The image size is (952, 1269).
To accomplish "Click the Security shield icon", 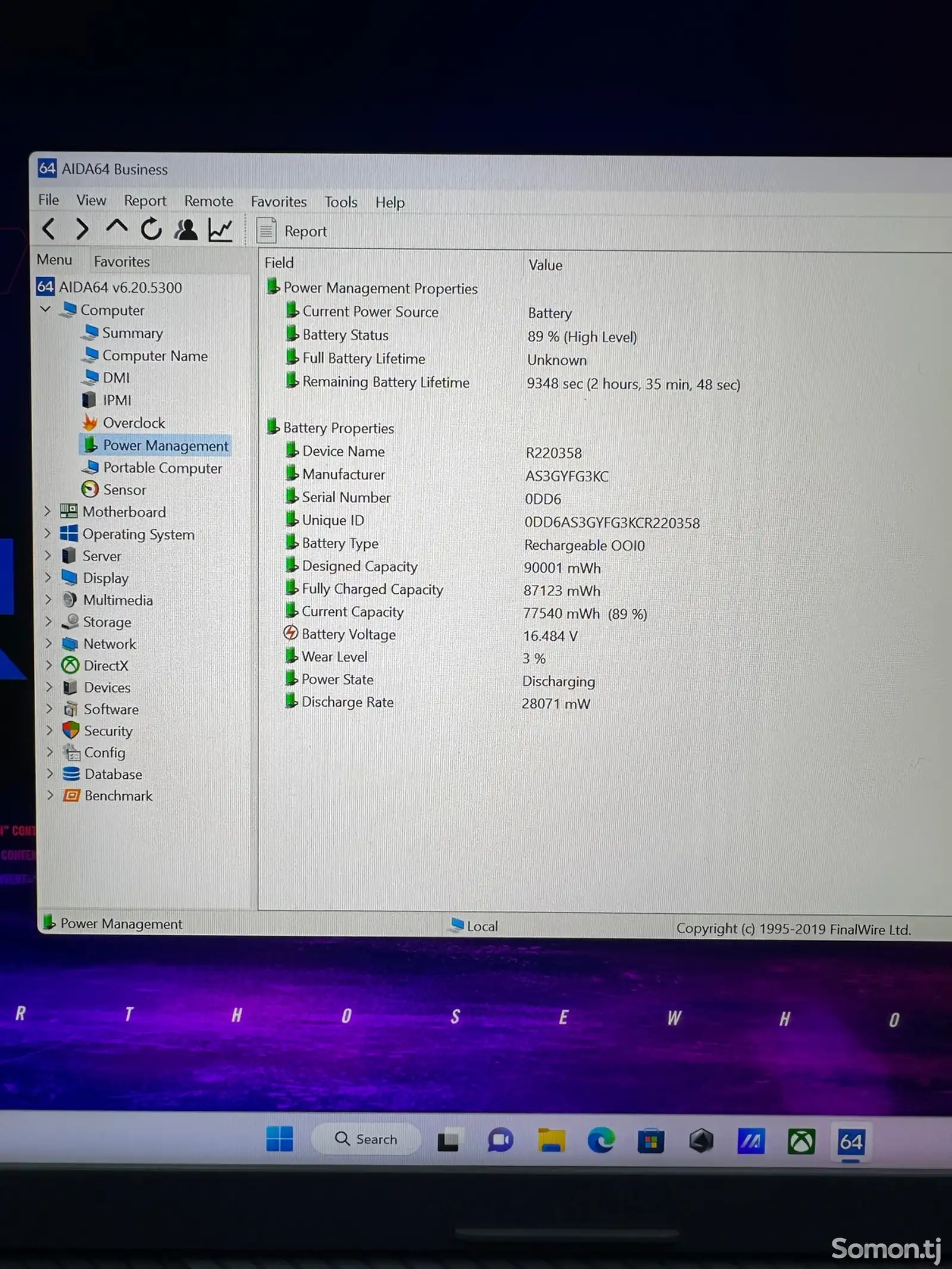I will tap(71, 730).
